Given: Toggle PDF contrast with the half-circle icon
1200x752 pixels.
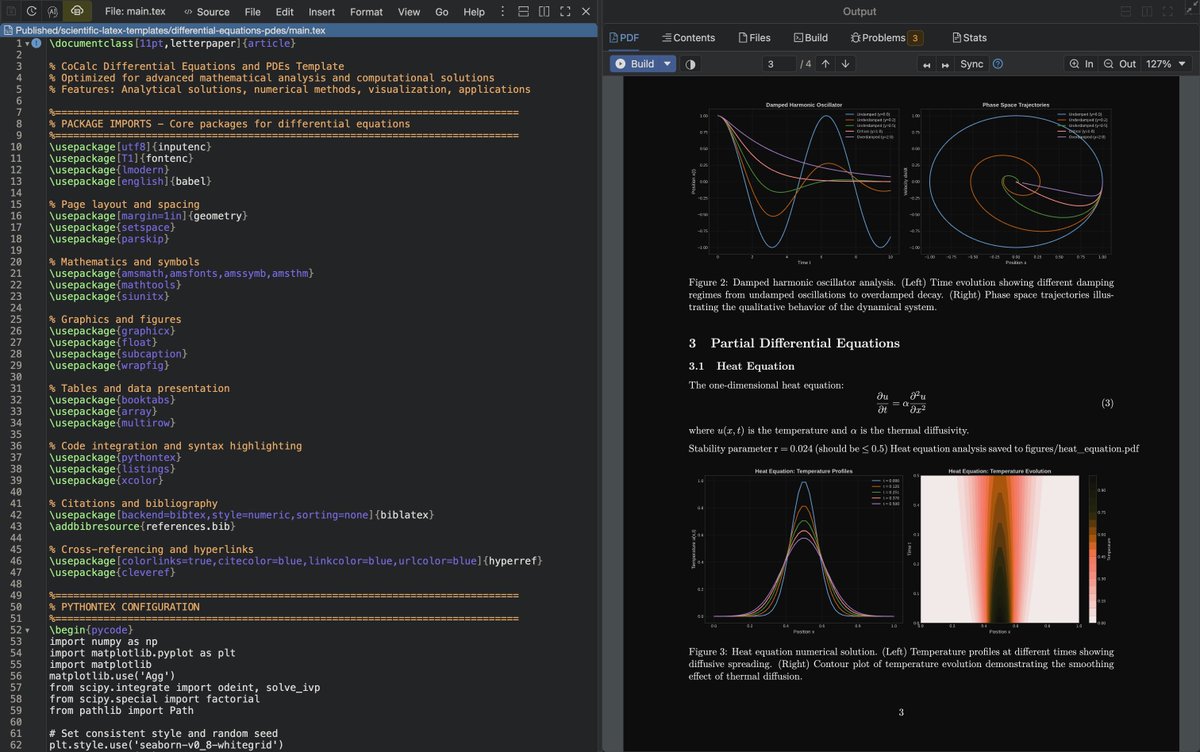Looking at the screenshot, I should click(691, 63).
